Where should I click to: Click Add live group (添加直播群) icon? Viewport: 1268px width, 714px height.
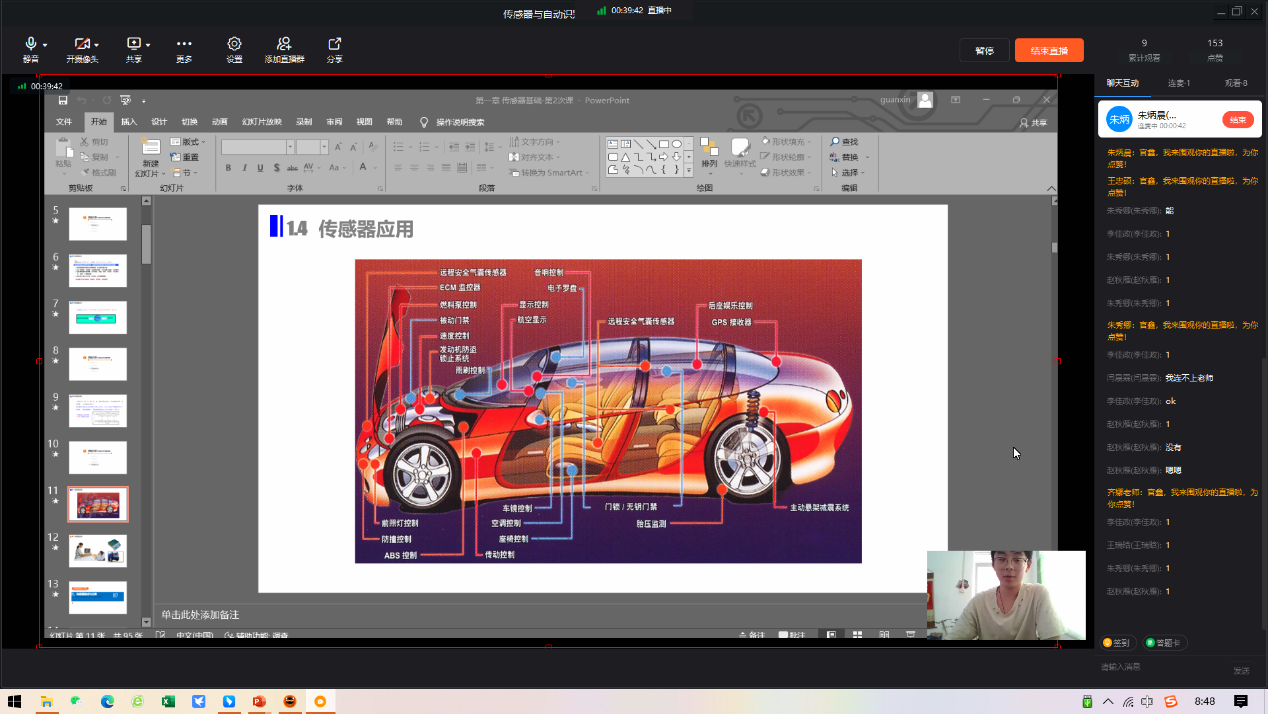(x=284, y=45)
